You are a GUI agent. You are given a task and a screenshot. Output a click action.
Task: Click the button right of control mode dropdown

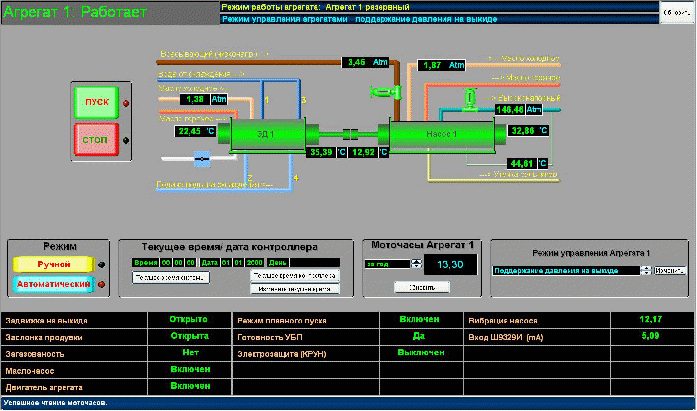(x=670, y=271)
